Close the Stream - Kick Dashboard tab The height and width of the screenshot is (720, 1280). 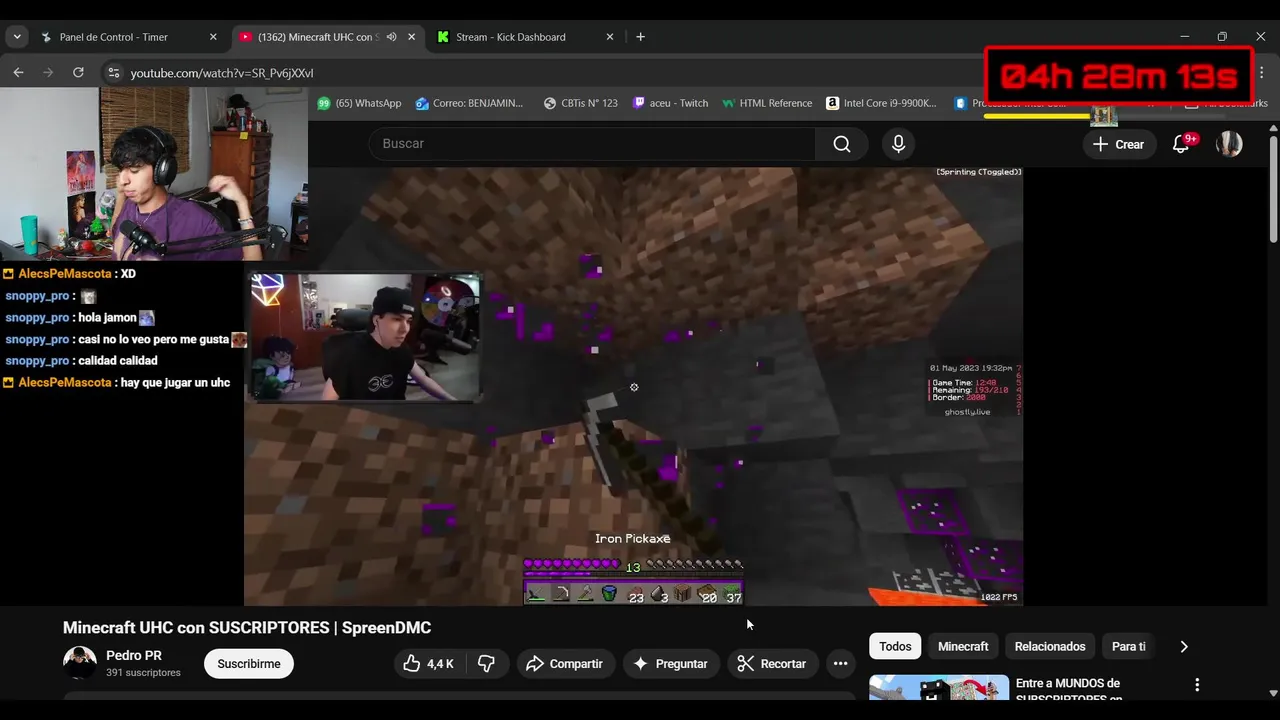610,37
